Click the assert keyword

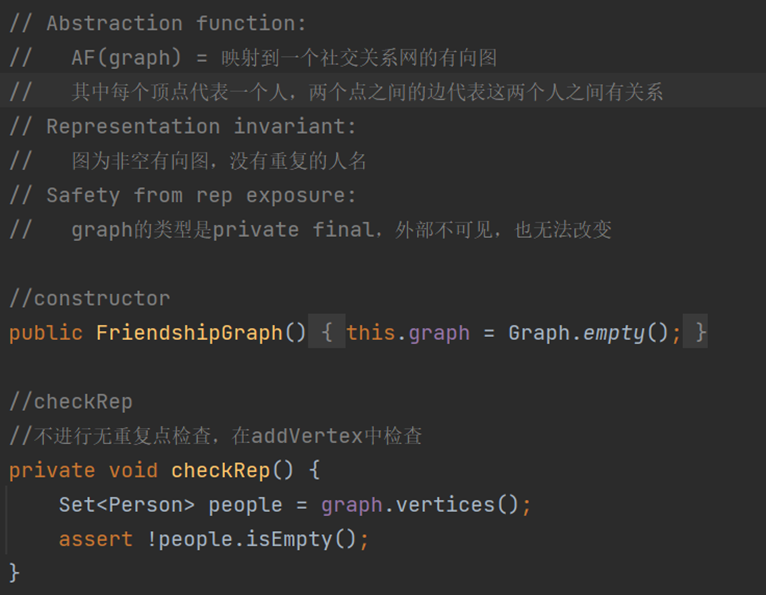tap(96, 539)
